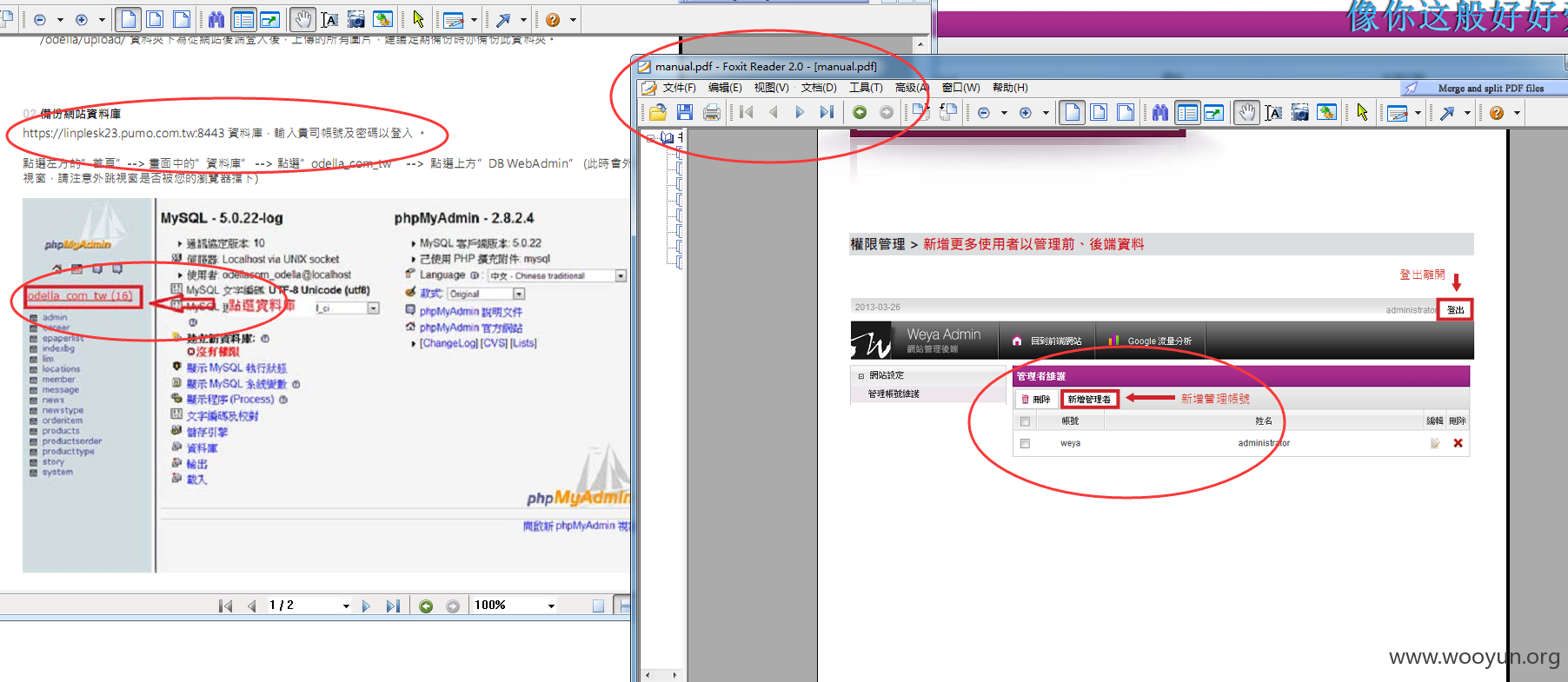The width and height of the screenshot is (1568, 682).
Task: Select Arrow drawing tool in manual.pdf toolbar
Action: tap(1447, 113)
